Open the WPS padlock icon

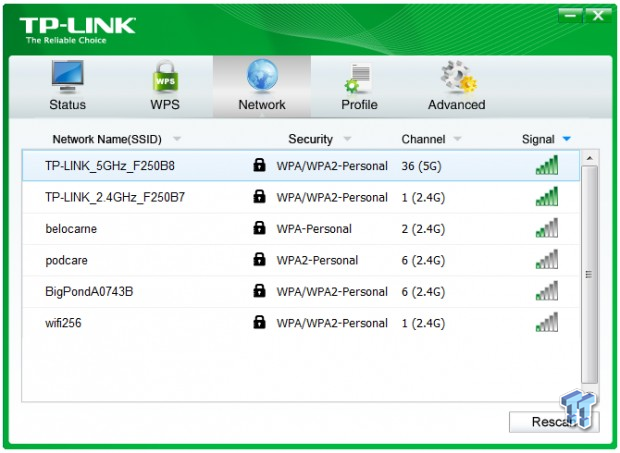165,76
